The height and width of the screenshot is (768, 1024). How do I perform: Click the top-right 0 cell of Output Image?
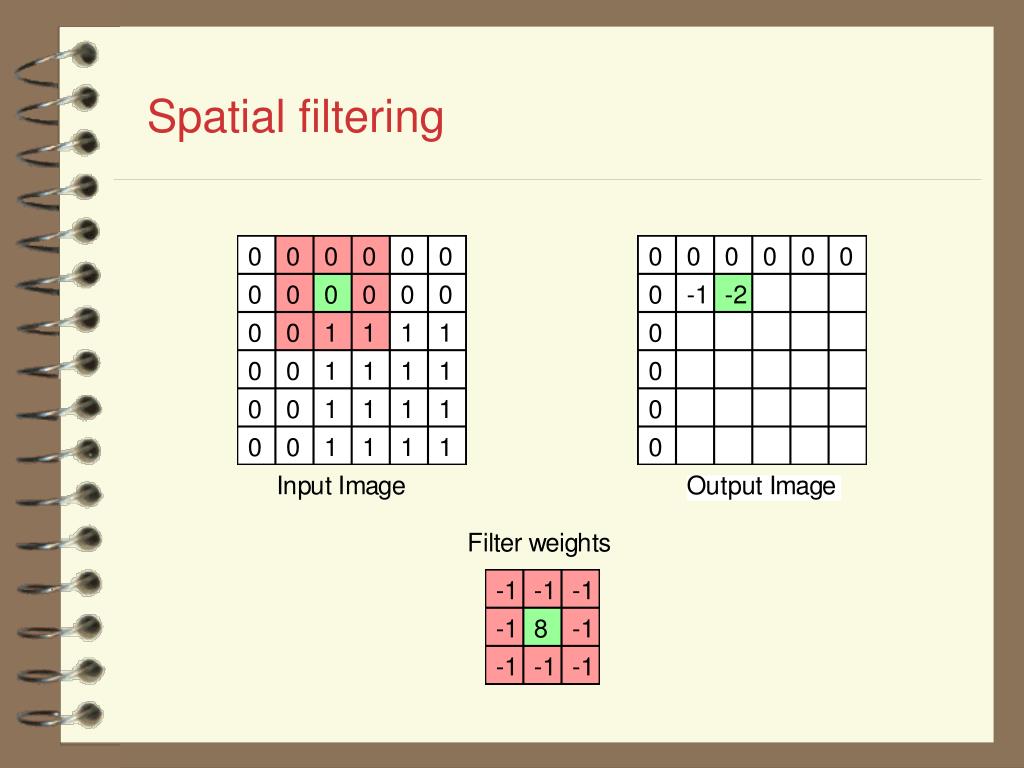click(x=847, y=255)
